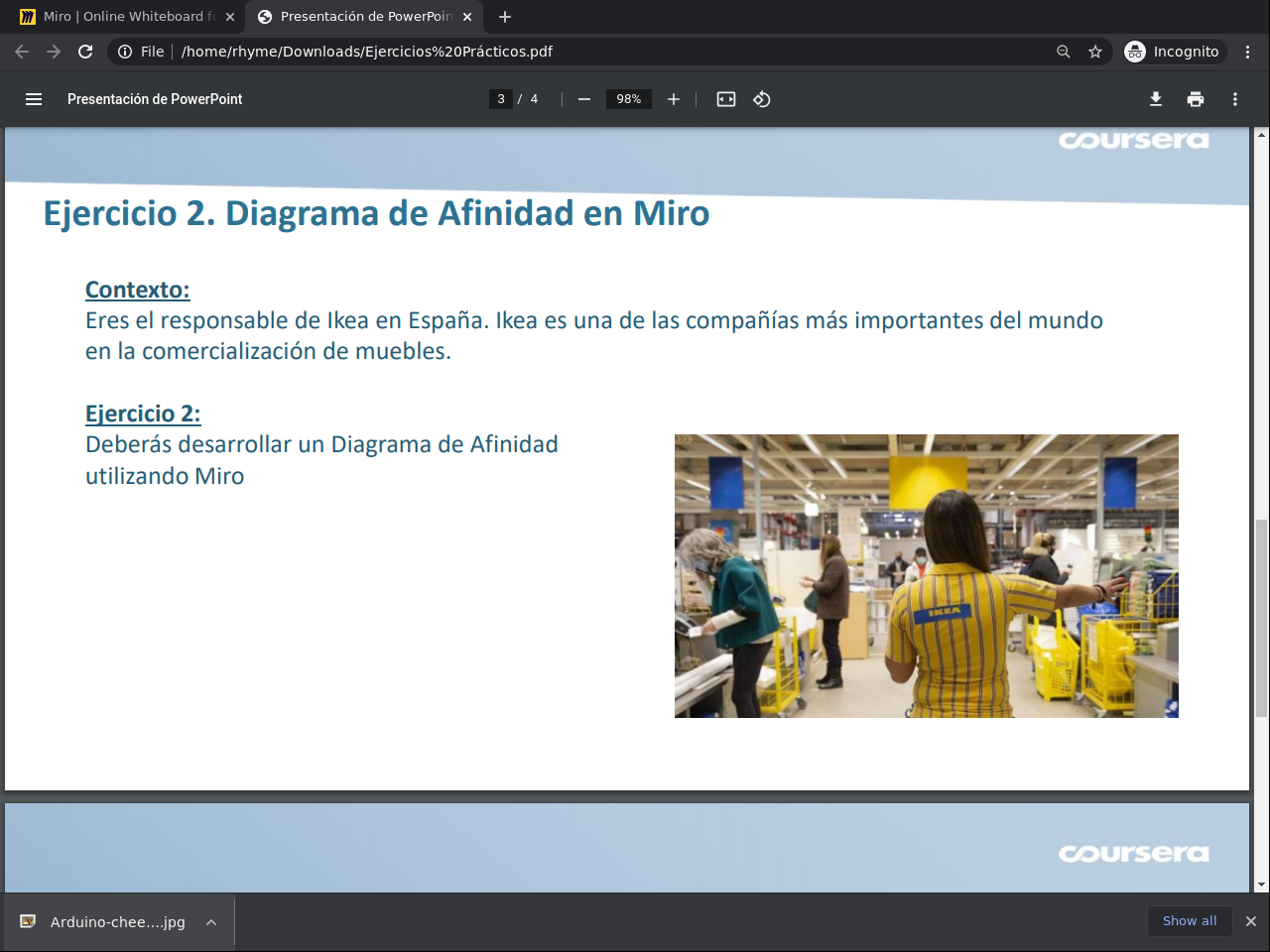
Task: Edit the current page number field
Action: (x=501, y=99)
